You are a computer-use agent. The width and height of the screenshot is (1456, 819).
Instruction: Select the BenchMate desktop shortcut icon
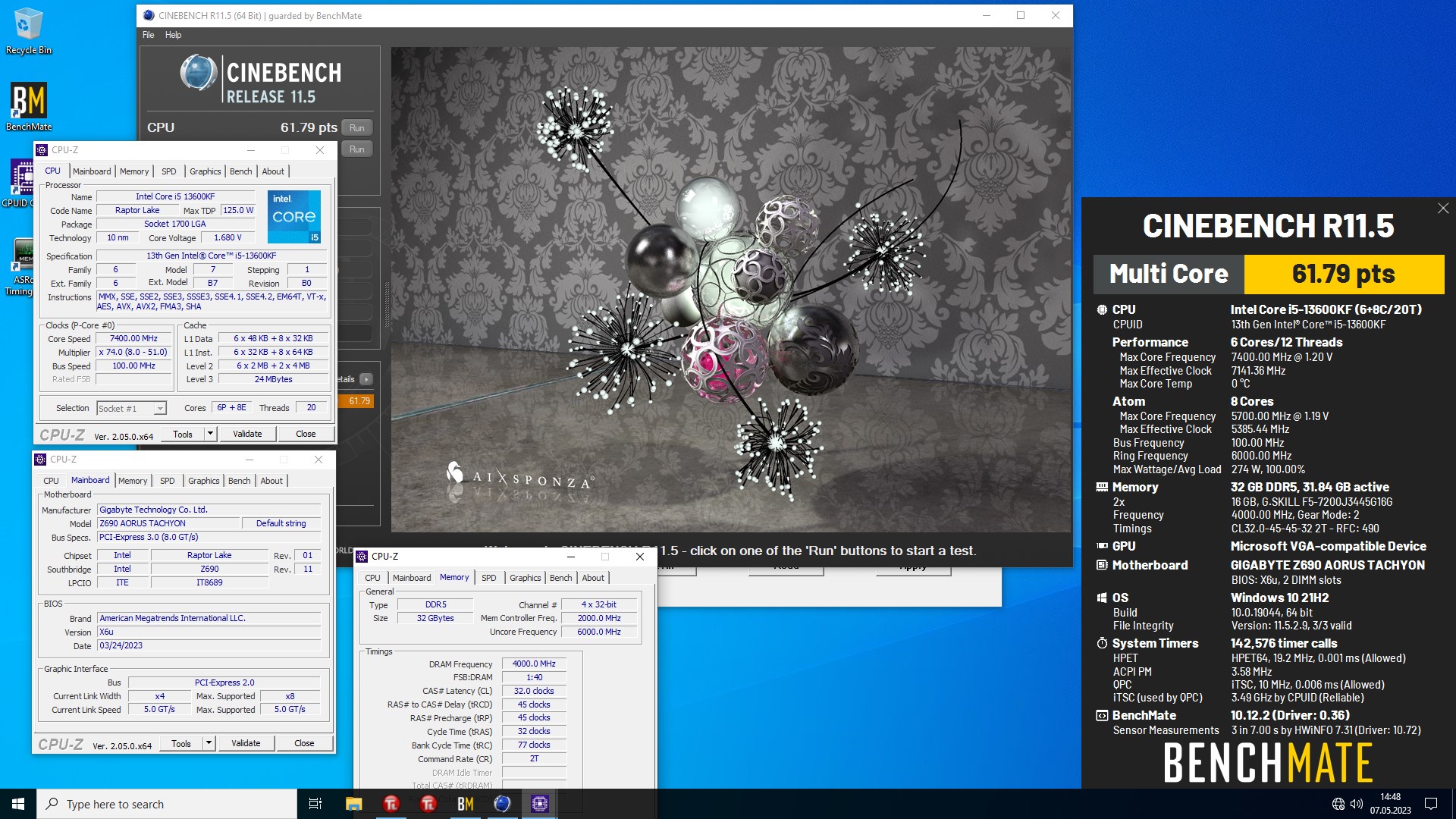(x=29, y=106)
